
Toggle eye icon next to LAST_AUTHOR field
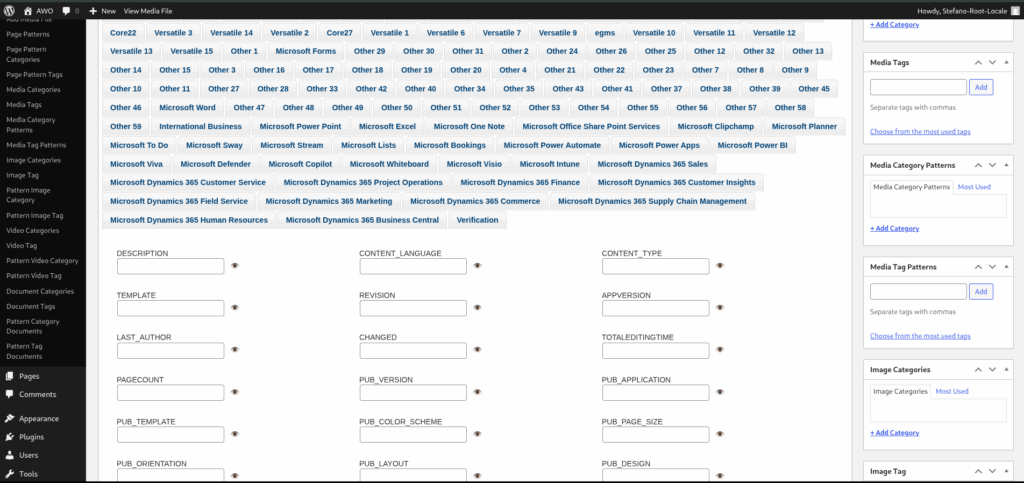coord(235,350)
